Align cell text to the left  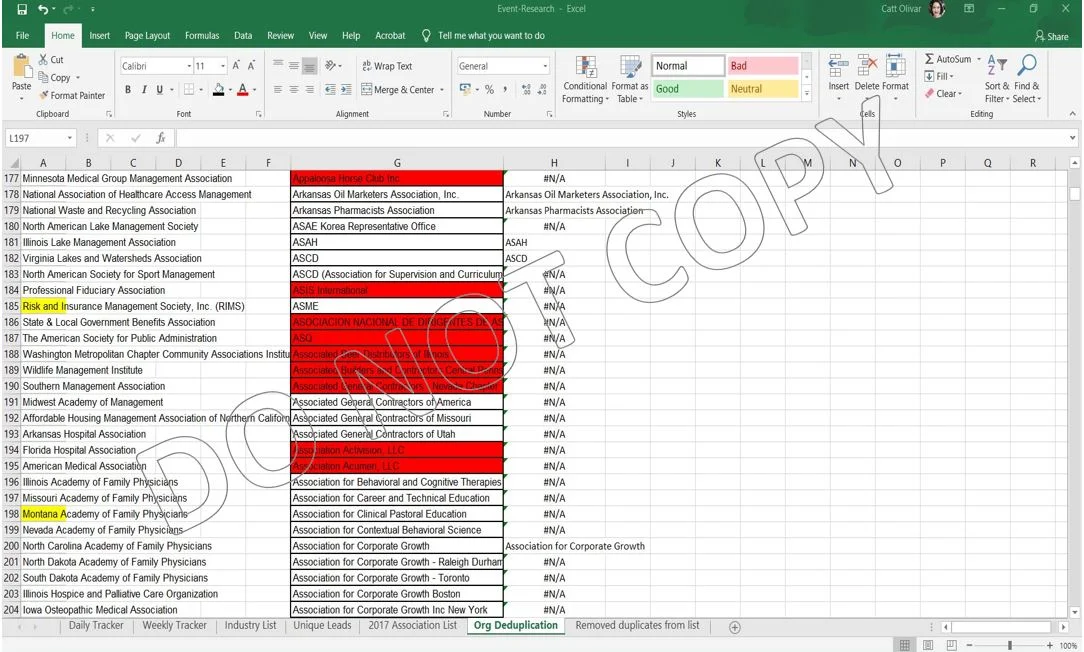(x=278, y=89)
